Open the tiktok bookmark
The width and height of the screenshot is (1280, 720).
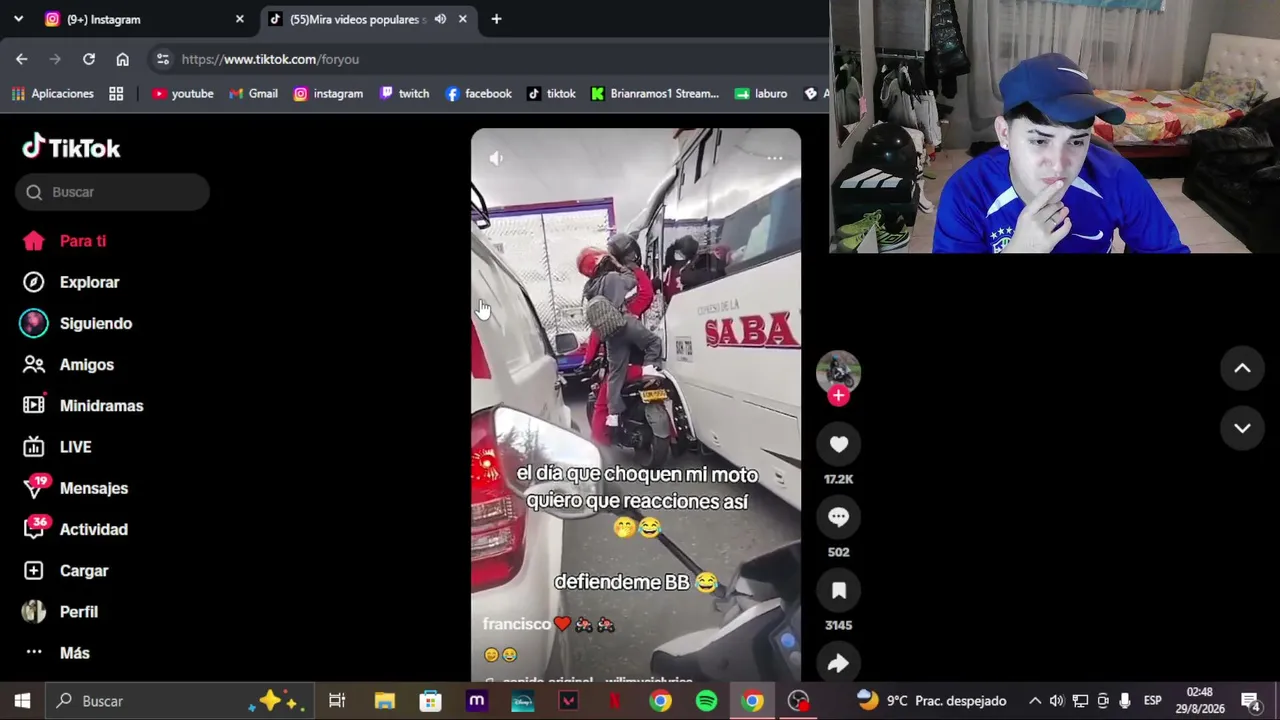[x=551, y=93]
